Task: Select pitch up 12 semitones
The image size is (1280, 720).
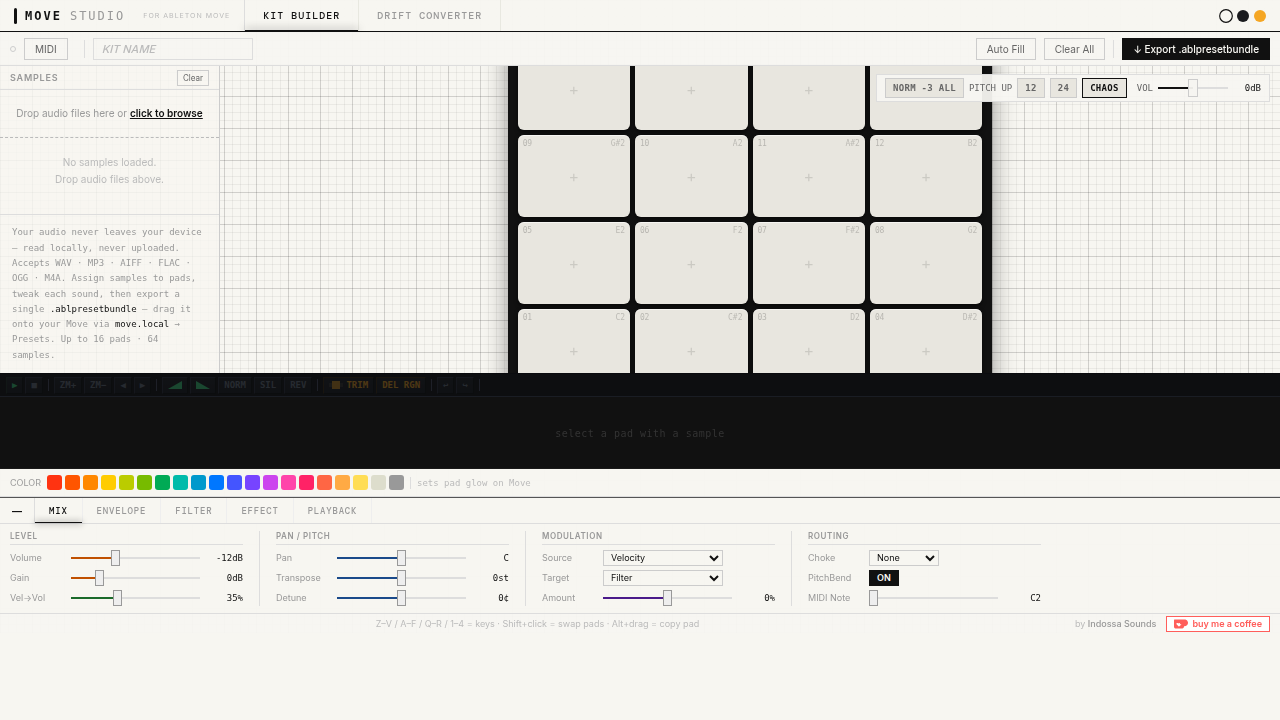Action: click(1031, 88)
